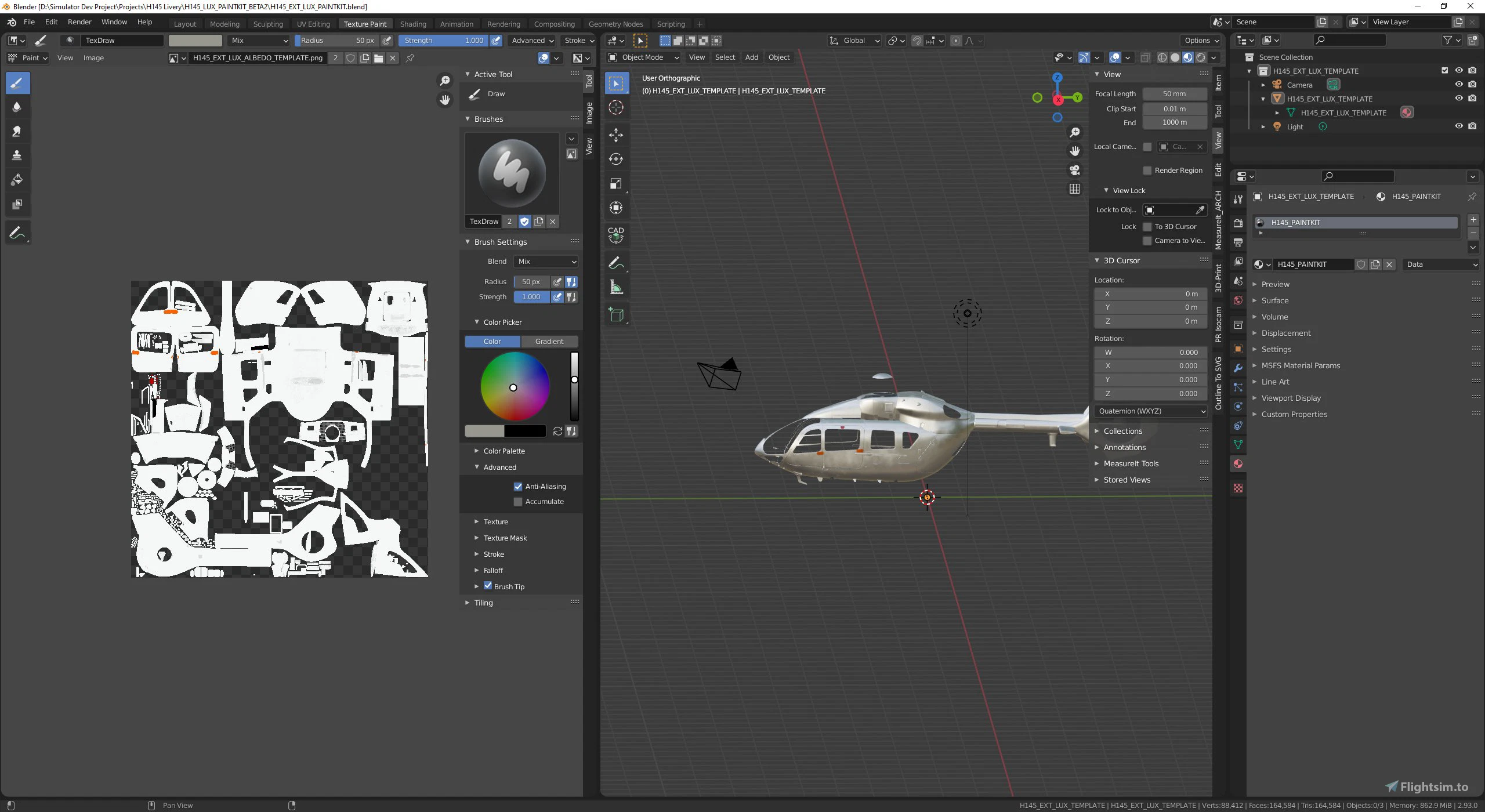The width and height of the screenshot is (1485, 812).
Task: Open the Render properties tab
Action: [1238, 223]
